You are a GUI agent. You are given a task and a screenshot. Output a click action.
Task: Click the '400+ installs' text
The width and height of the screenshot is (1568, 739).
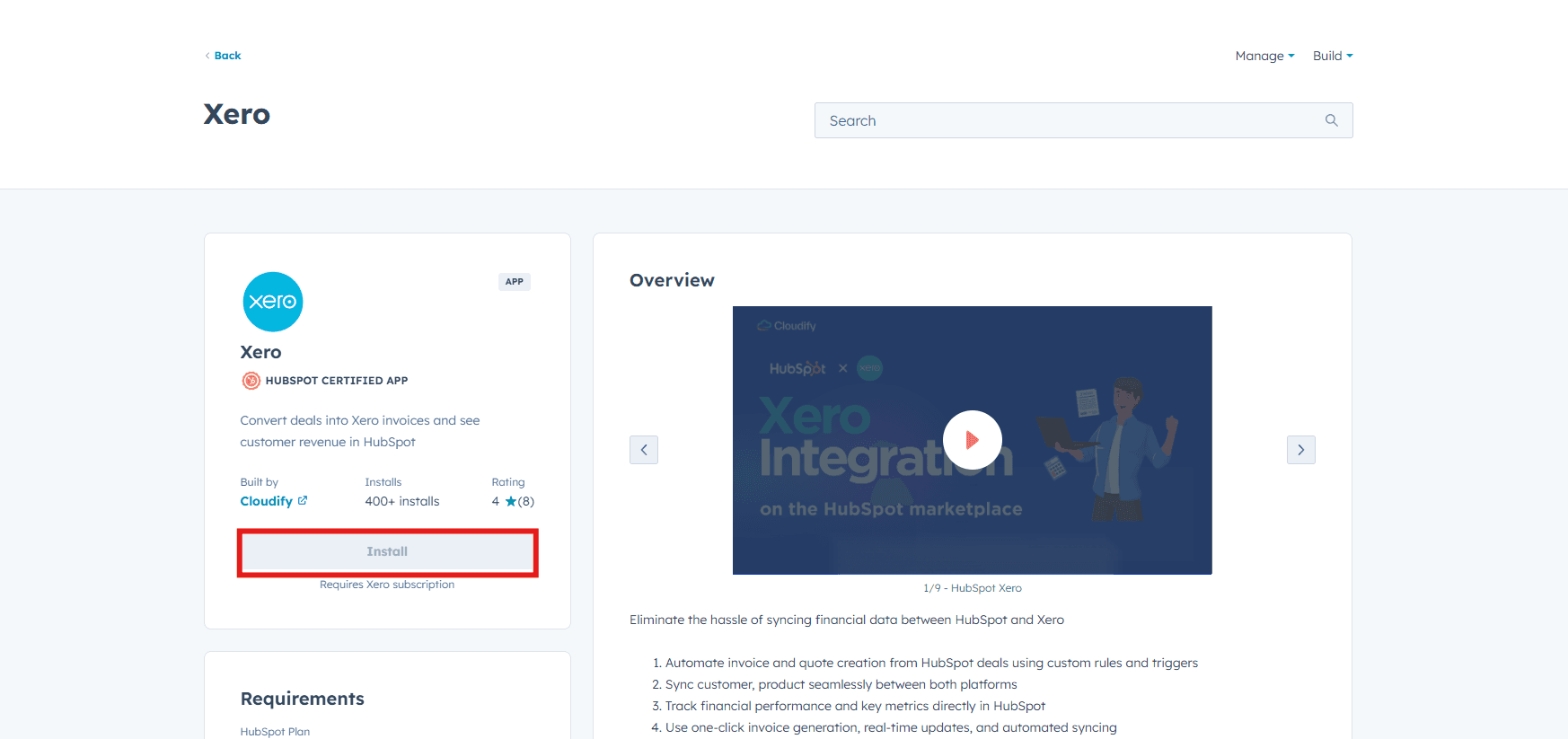pos(402,501)
